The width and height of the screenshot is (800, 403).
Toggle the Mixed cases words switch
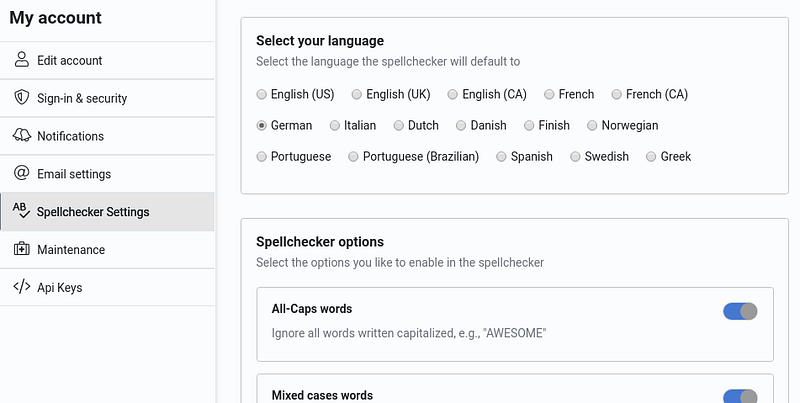point(740,397)
